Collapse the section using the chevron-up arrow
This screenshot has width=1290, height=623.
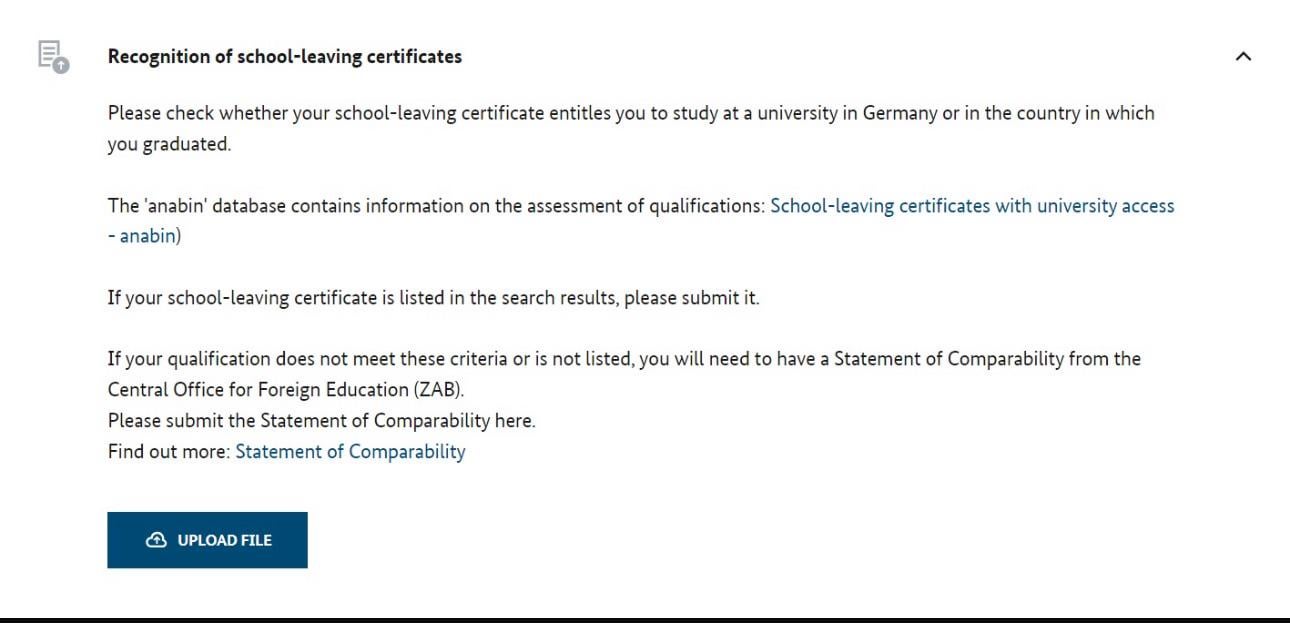1243,57
